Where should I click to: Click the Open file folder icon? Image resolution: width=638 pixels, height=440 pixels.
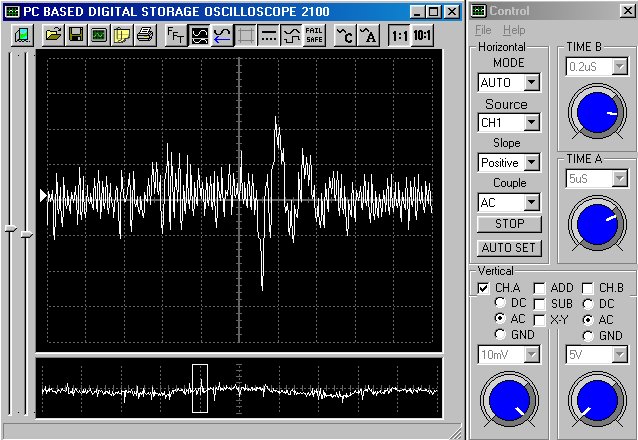click(53, 35)
